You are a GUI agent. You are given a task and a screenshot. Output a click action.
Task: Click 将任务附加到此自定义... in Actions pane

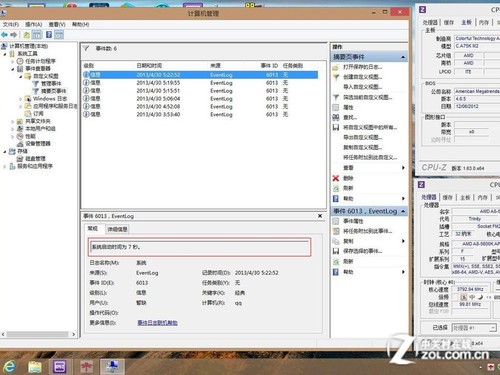coord(370,157)
